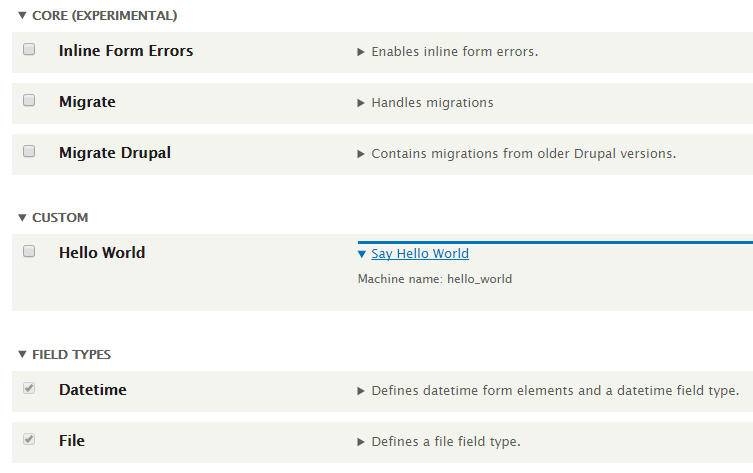
Task: Click the Hello World module name label
Action: point(102,253)
